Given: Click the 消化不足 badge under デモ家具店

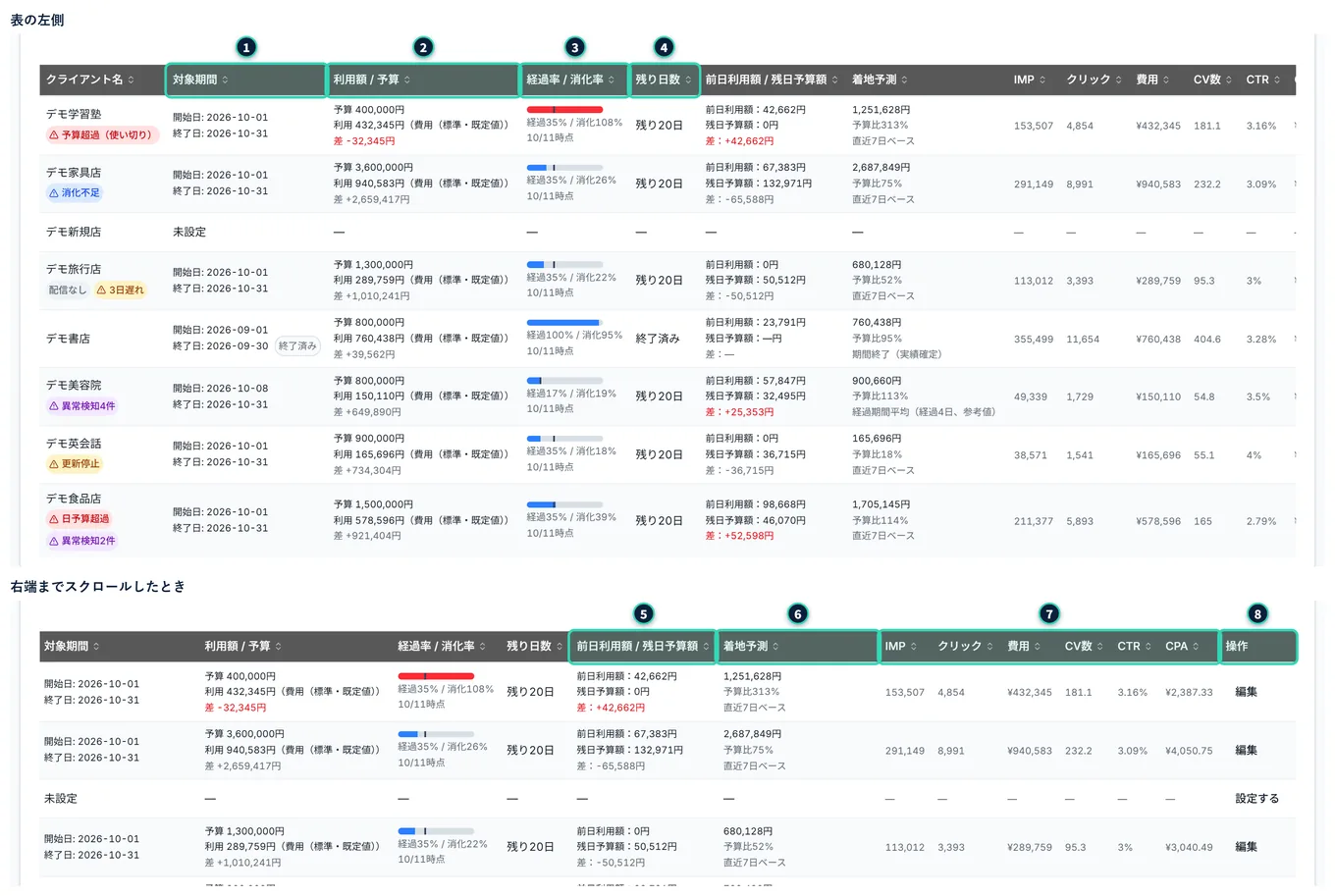Looking at the screenshot, I should coord(75,193).
